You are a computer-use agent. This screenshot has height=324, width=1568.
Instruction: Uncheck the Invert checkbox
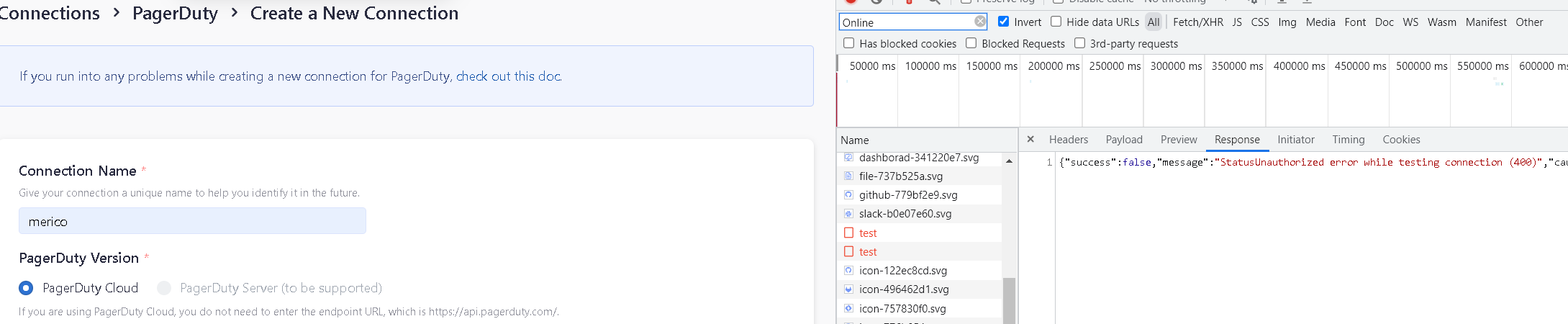(1003, 22)
